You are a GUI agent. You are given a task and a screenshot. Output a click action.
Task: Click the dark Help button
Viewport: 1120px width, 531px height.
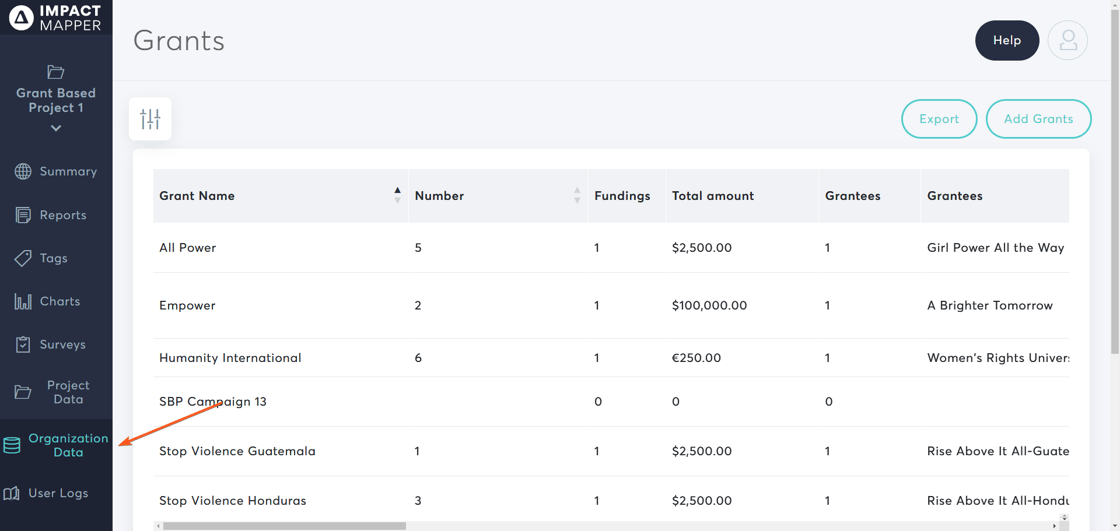[1006, 41]
